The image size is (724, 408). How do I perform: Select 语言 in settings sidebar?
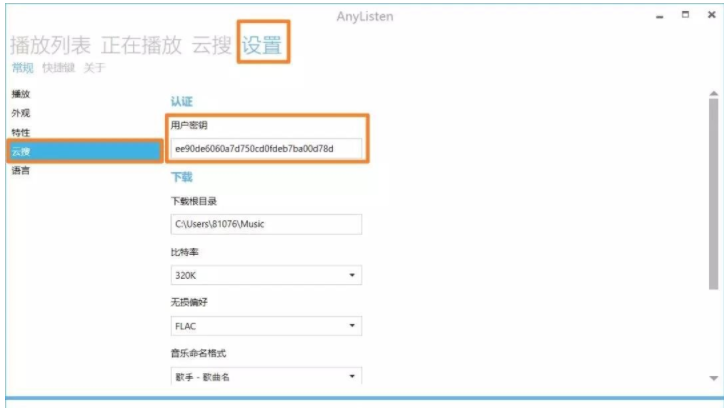pos(21,170)
